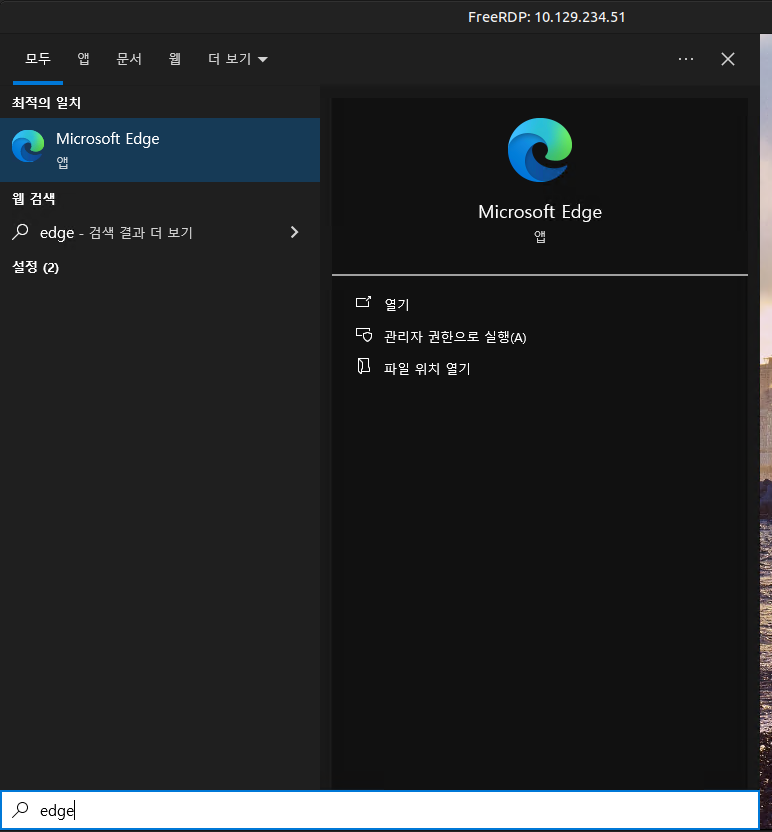Click the small Edge icon in best match
The image size is (772, 832).
coord(28,147)
